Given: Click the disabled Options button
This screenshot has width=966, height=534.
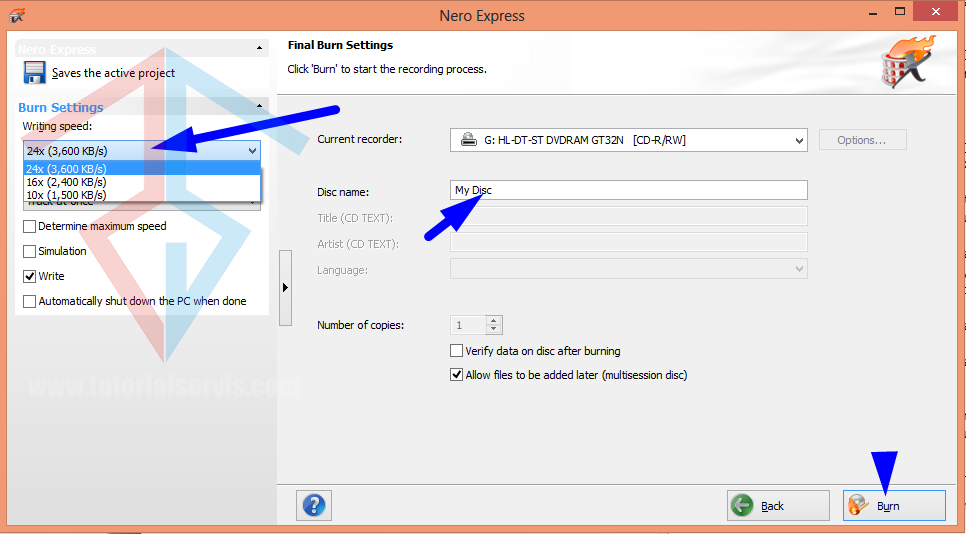Looking at the screenshot, I should [x=862, y=140].
